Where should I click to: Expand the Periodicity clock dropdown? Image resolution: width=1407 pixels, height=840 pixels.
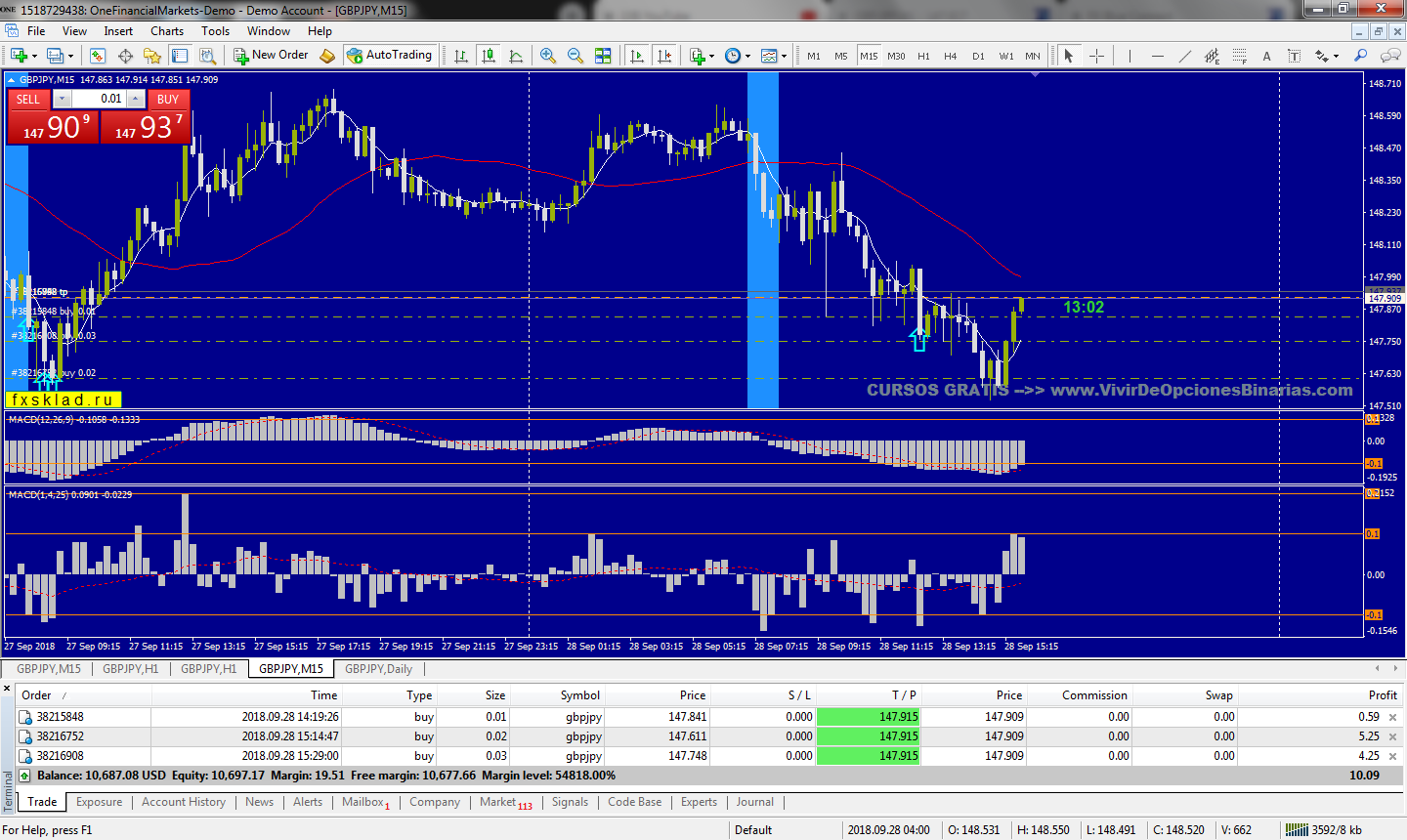click(x=747, y=56)
